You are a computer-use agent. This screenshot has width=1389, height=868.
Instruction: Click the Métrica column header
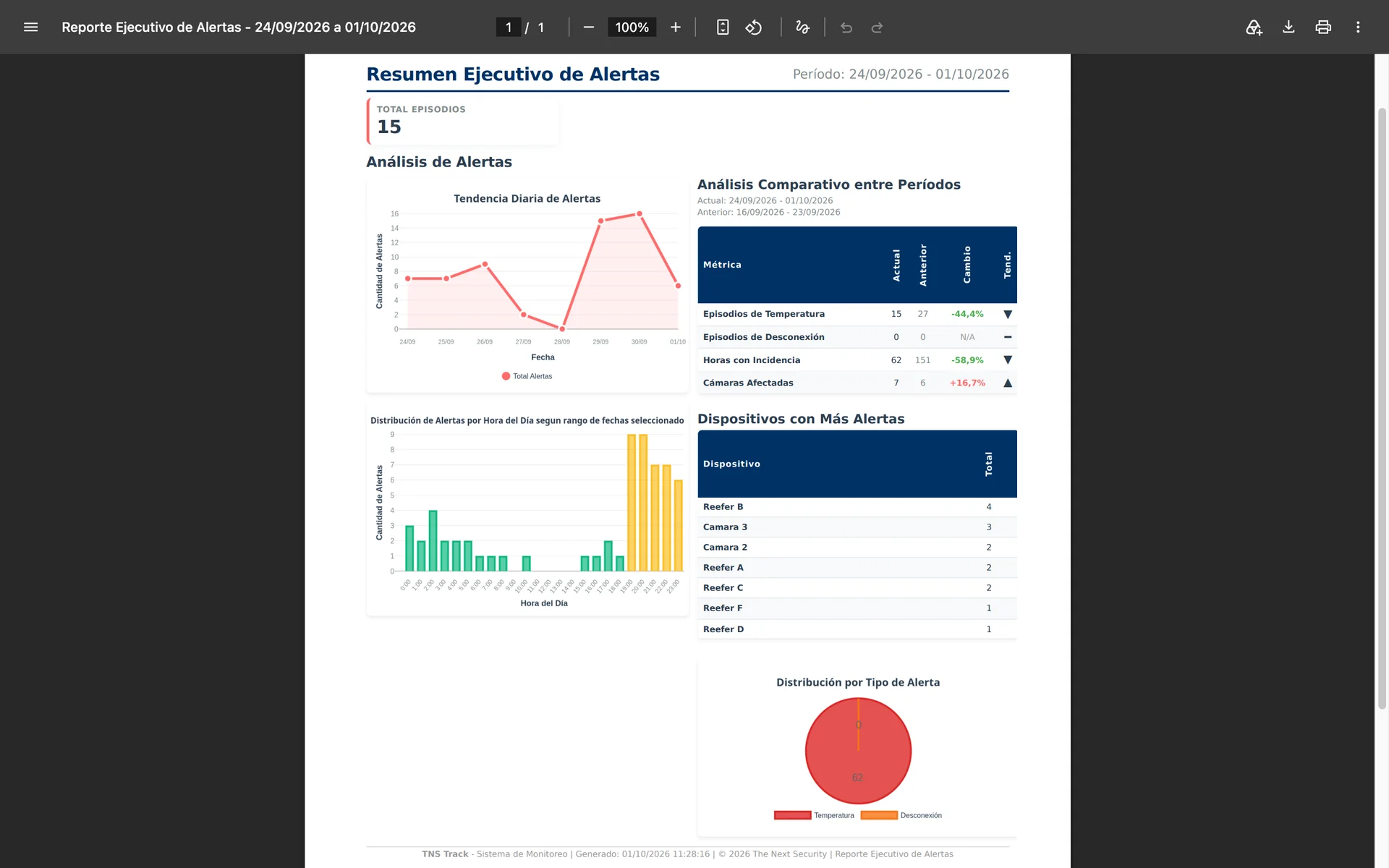(722, 265)
